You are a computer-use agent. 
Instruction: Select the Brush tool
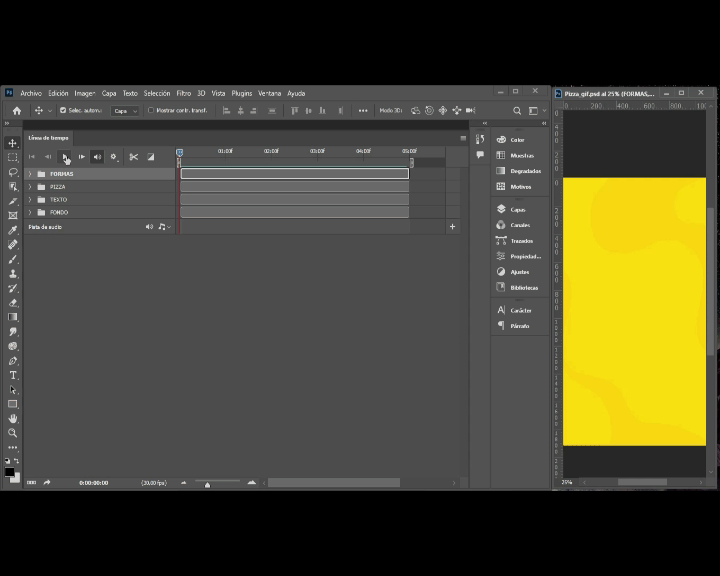12,259
